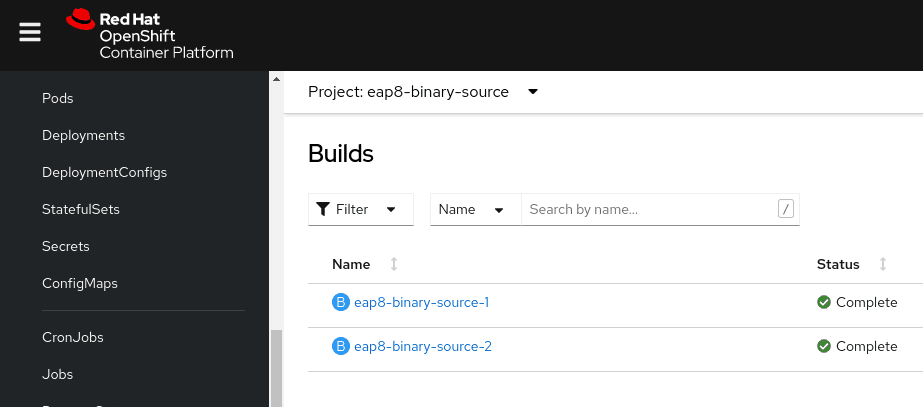Click the green Complete check icon for eap8-binary-source-1
Image resolution: width=923 pixels, height=407 pixels.
(x=824, y=302)
